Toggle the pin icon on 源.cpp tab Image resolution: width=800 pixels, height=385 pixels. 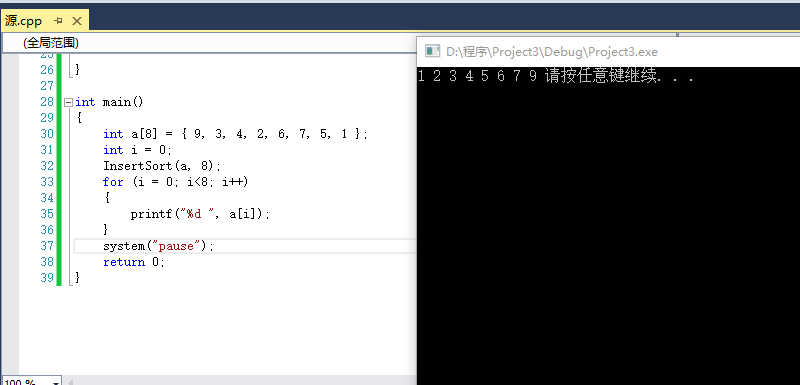pyautogui.click(x=59, y=21)
